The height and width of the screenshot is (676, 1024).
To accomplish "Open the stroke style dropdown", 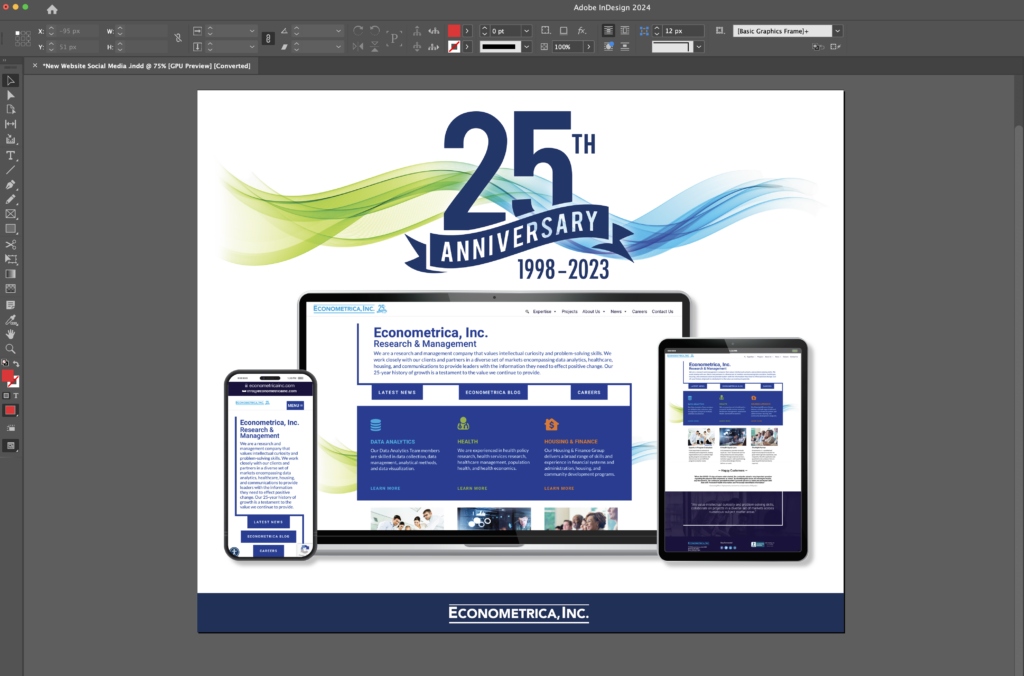I will point(527,46).
